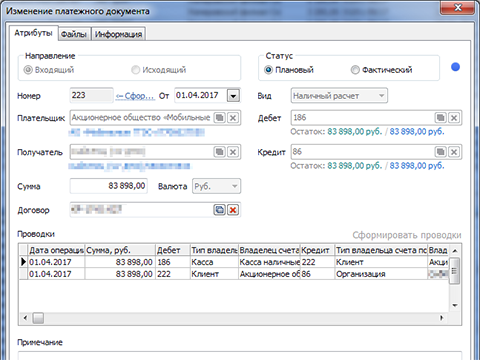This screenshot has height=360, width=480.
Task: Open Дебет account selection icon
Action: click(x=440, y=118)
